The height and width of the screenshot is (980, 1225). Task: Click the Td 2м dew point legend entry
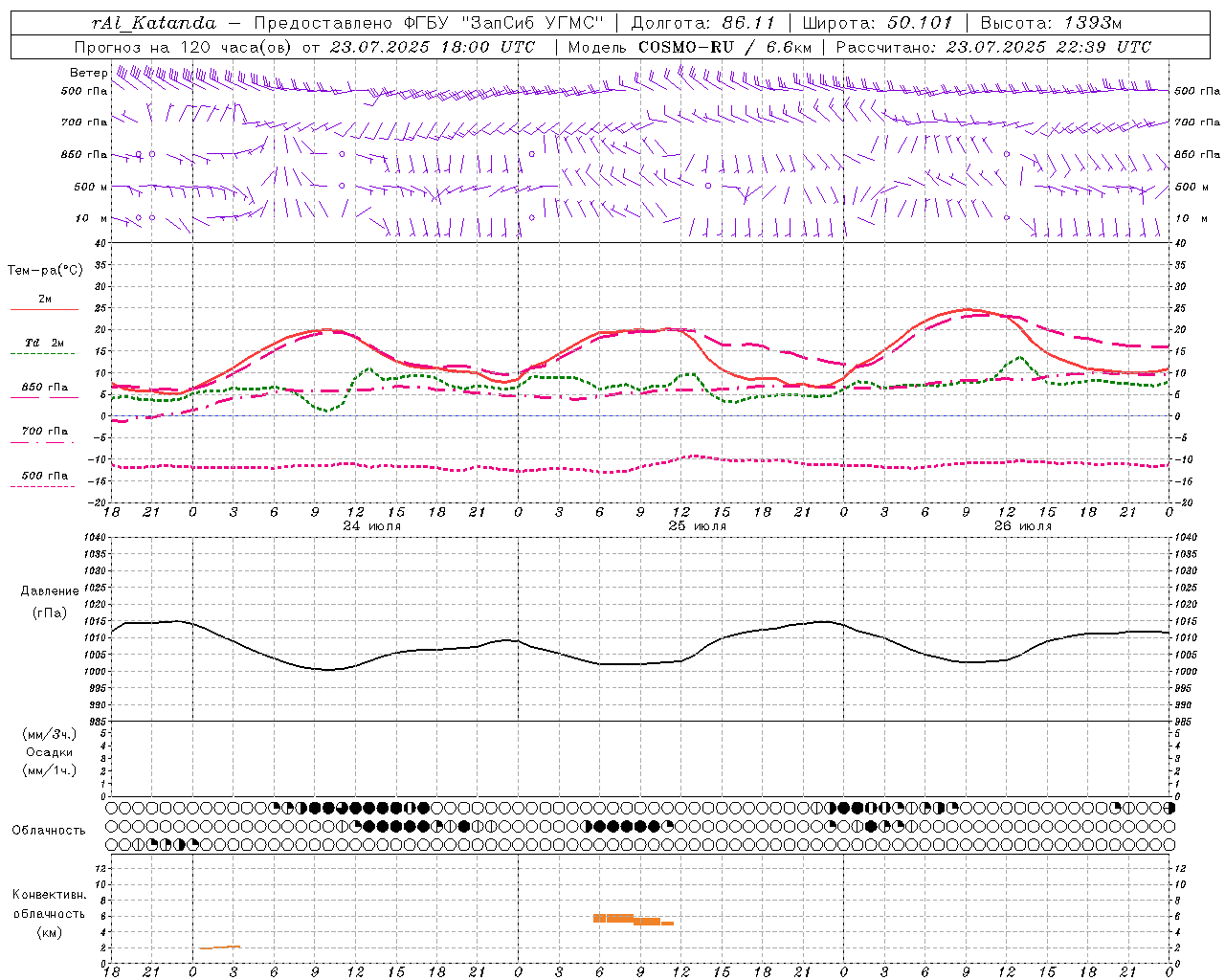44,343
